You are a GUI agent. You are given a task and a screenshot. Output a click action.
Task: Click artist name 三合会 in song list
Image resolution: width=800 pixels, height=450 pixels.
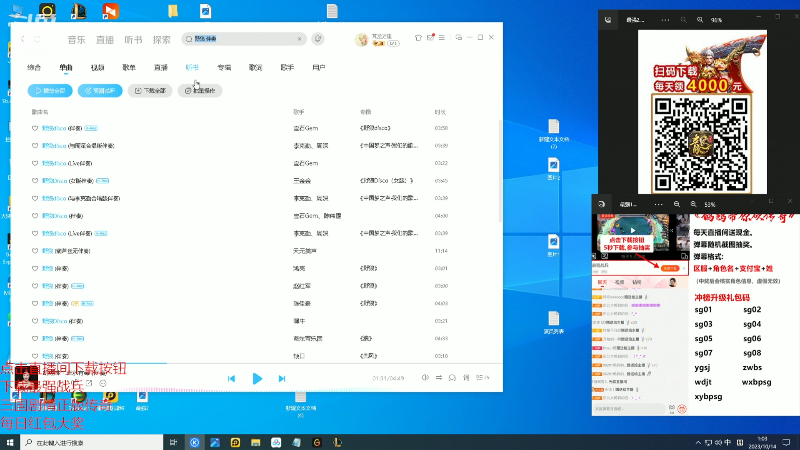302,181
